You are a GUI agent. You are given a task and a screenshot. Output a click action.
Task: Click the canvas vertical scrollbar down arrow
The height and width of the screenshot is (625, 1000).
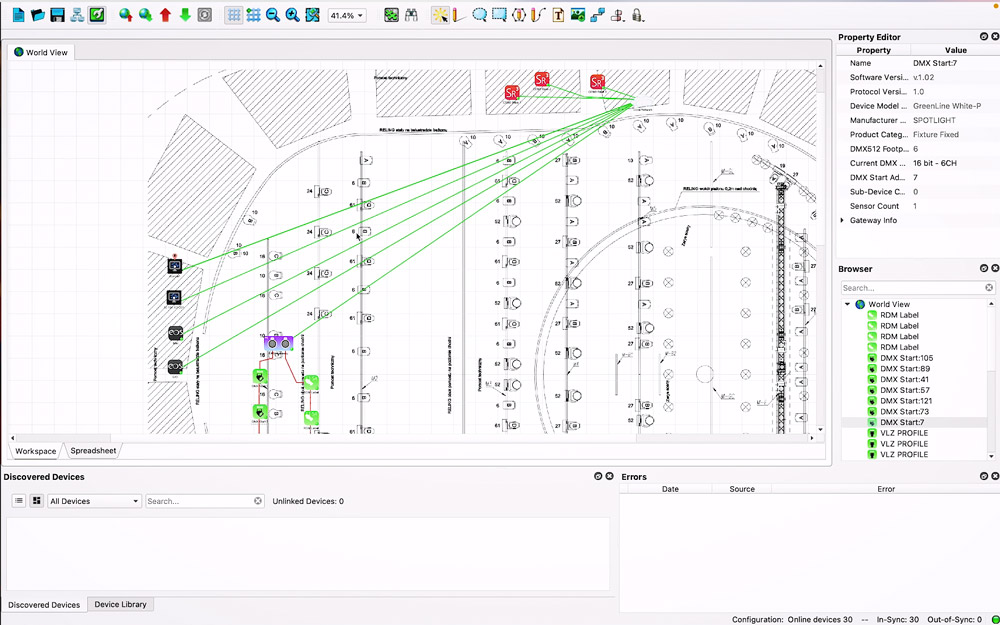coord(821,430)
